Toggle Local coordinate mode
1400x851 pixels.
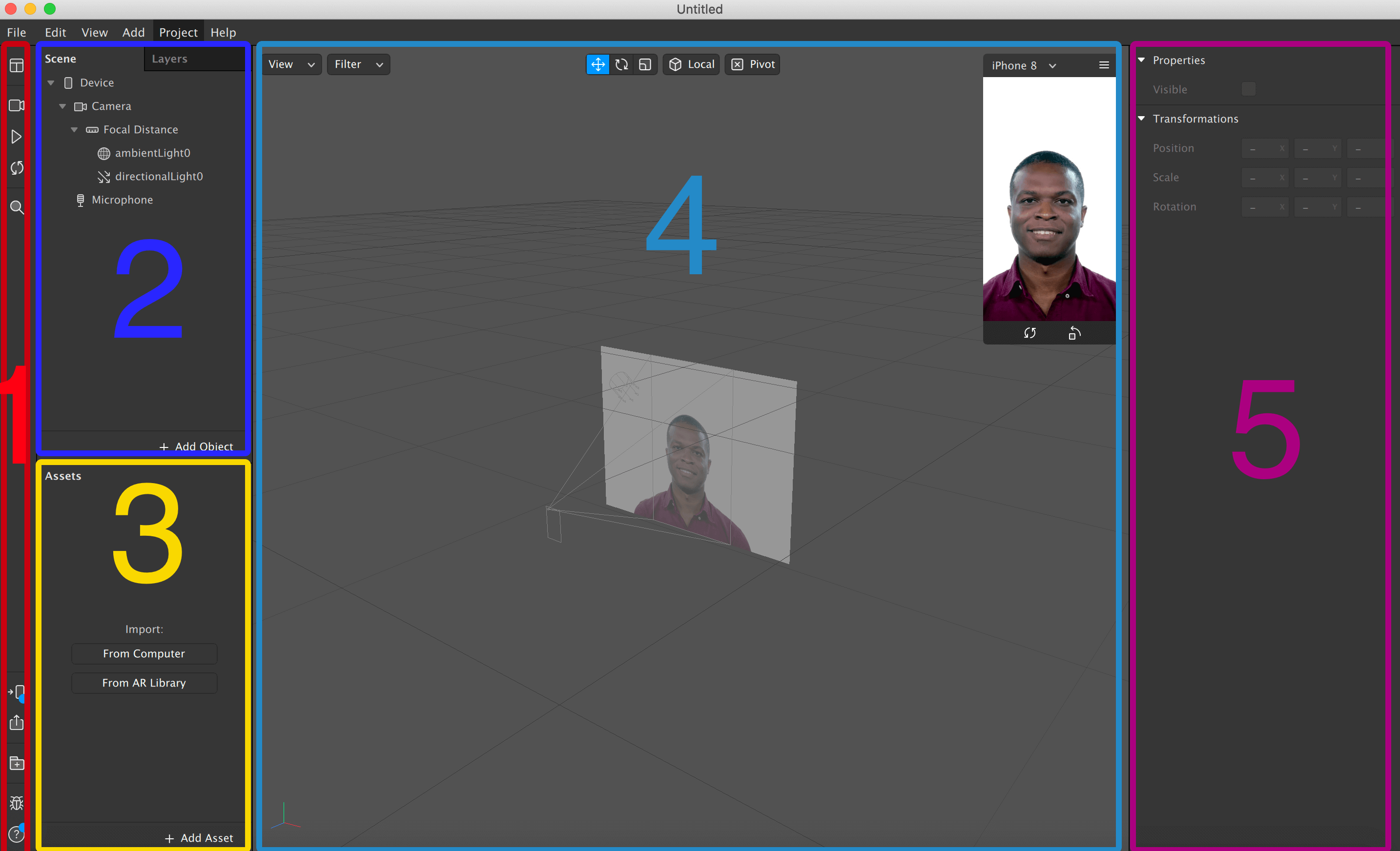[690, 64]
